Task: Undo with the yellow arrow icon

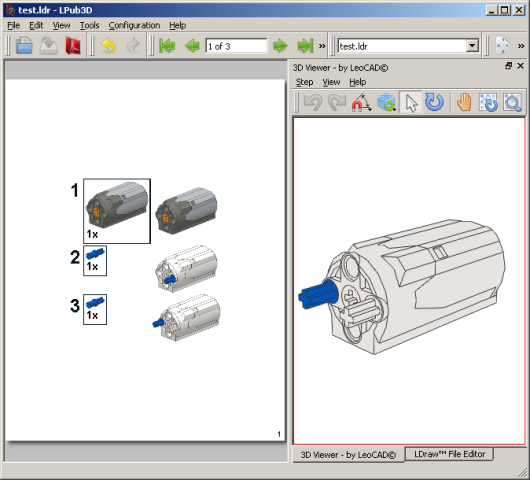Action: coord(109,46)
